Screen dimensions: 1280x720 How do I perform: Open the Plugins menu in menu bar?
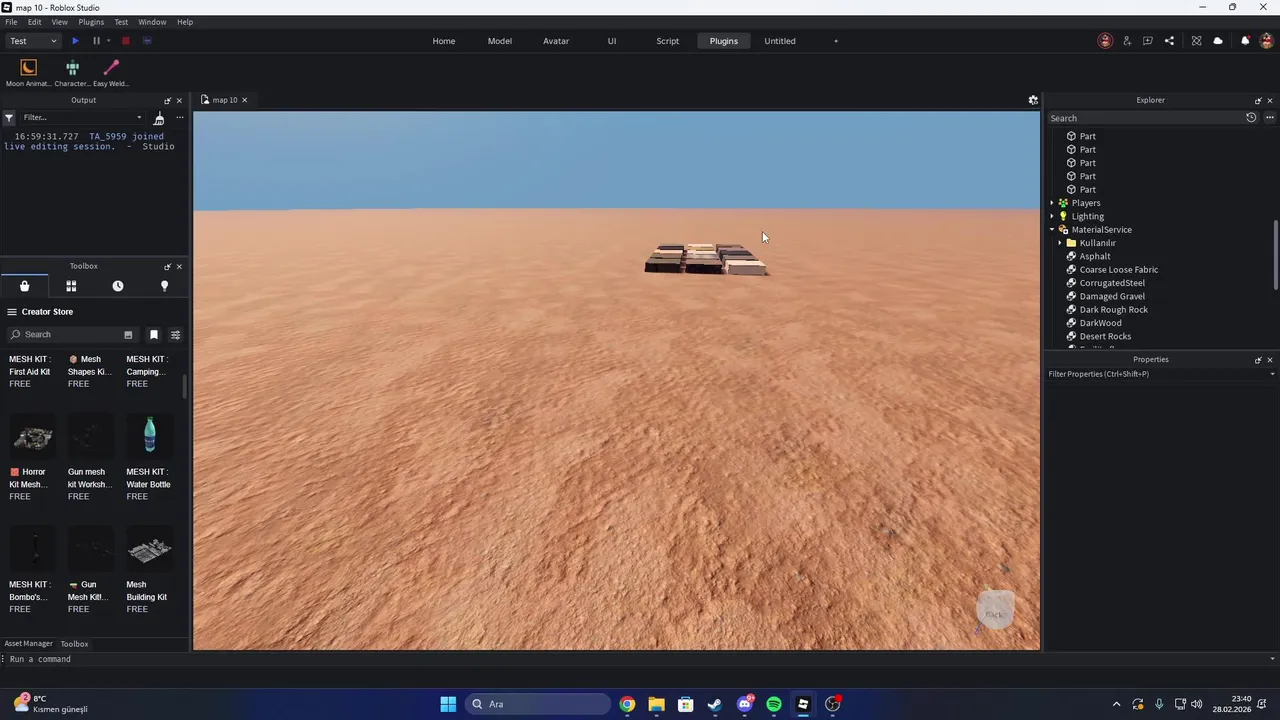[91, 22]
